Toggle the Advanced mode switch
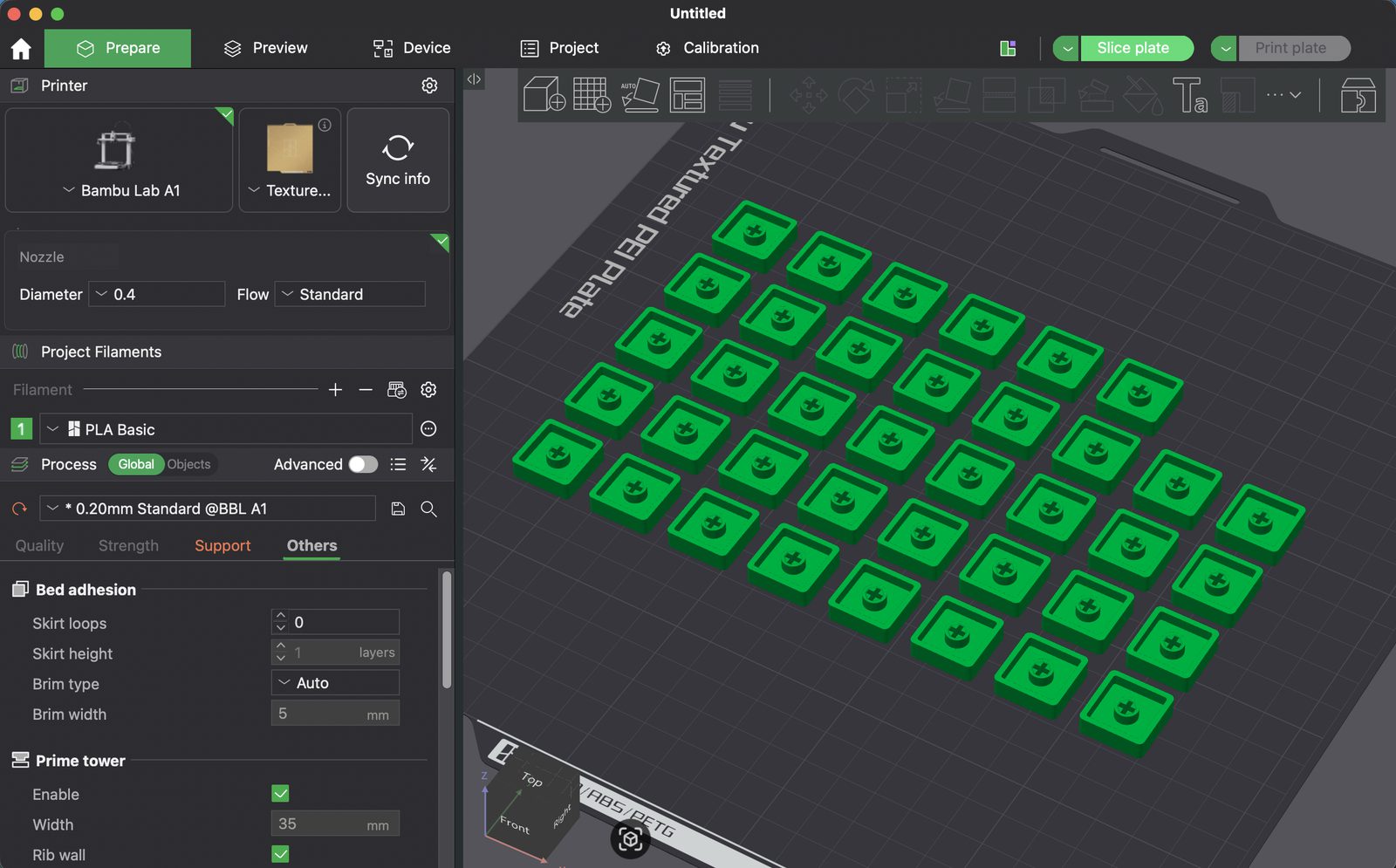 (x=363, y=464)
